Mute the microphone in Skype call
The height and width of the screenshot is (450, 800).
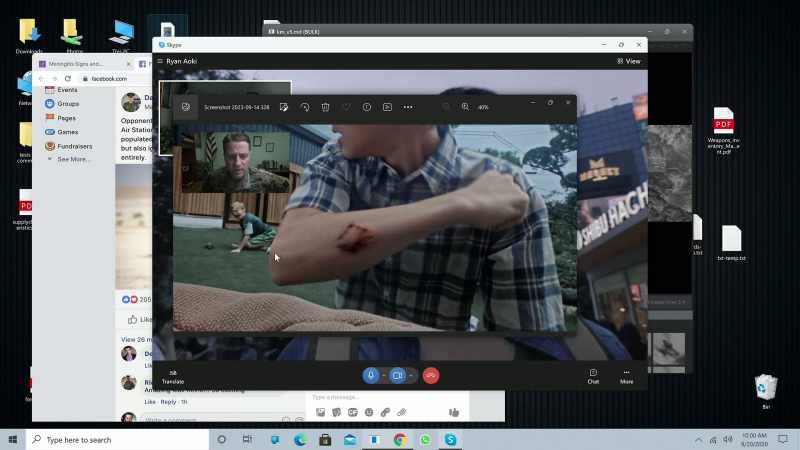click(x=371, y=376)
